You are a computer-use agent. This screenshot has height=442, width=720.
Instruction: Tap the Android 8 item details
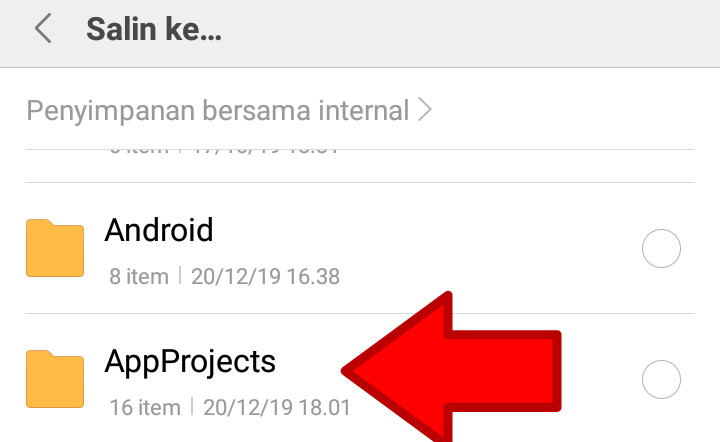pos(139,277)
